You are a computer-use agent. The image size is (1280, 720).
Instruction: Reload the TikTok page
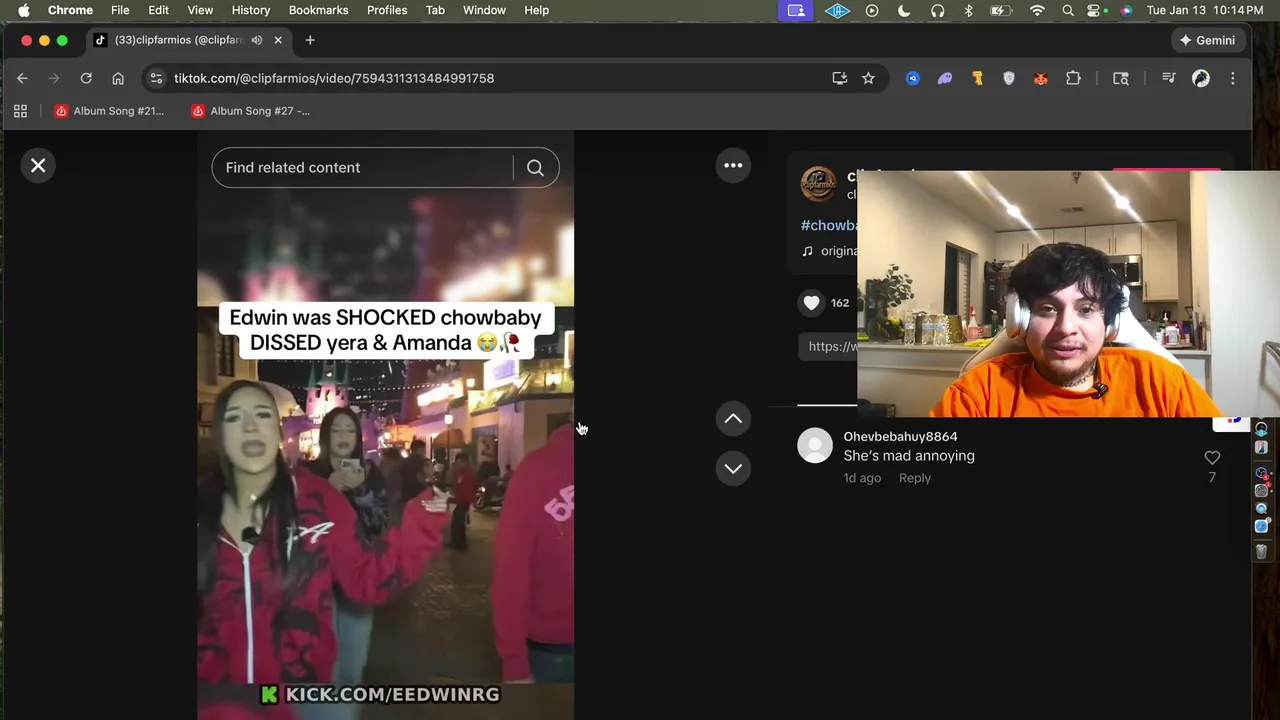coord(86,78)
